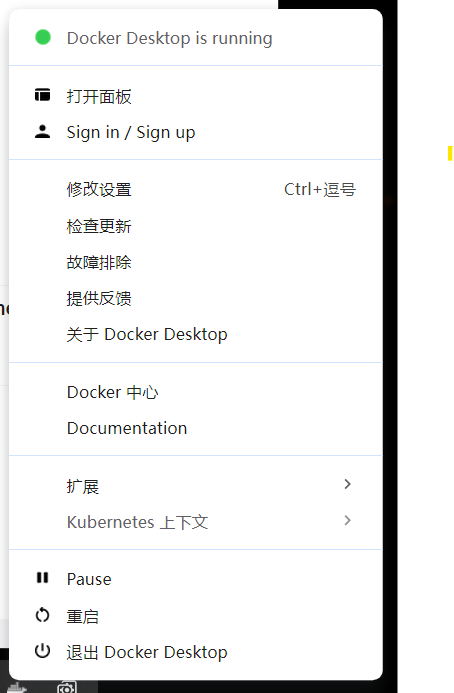Click 'Docker Desktop is running' status text
The image size is (454, 693).
pos(169,38)
